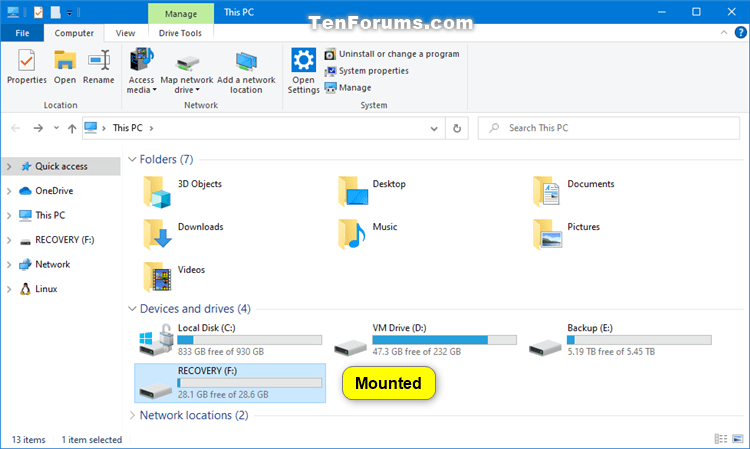The image size is (750, 449).
Task: Collapse the ribbon with the chevron
Action: [724, 33]
